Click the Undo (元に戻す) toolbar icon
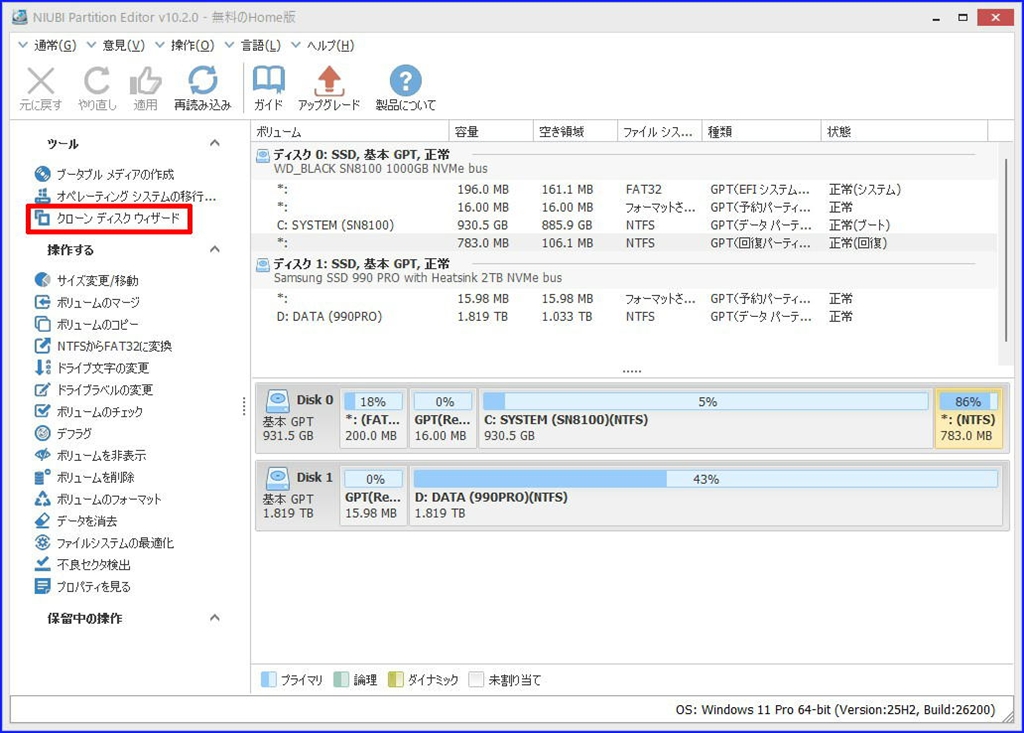1024x733 pixels. pyautogui.click(x=40, y=82)
